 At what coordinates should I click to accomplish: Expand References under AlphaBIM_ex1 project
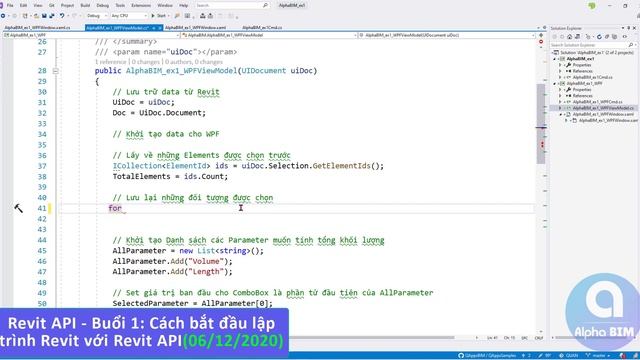560,71
